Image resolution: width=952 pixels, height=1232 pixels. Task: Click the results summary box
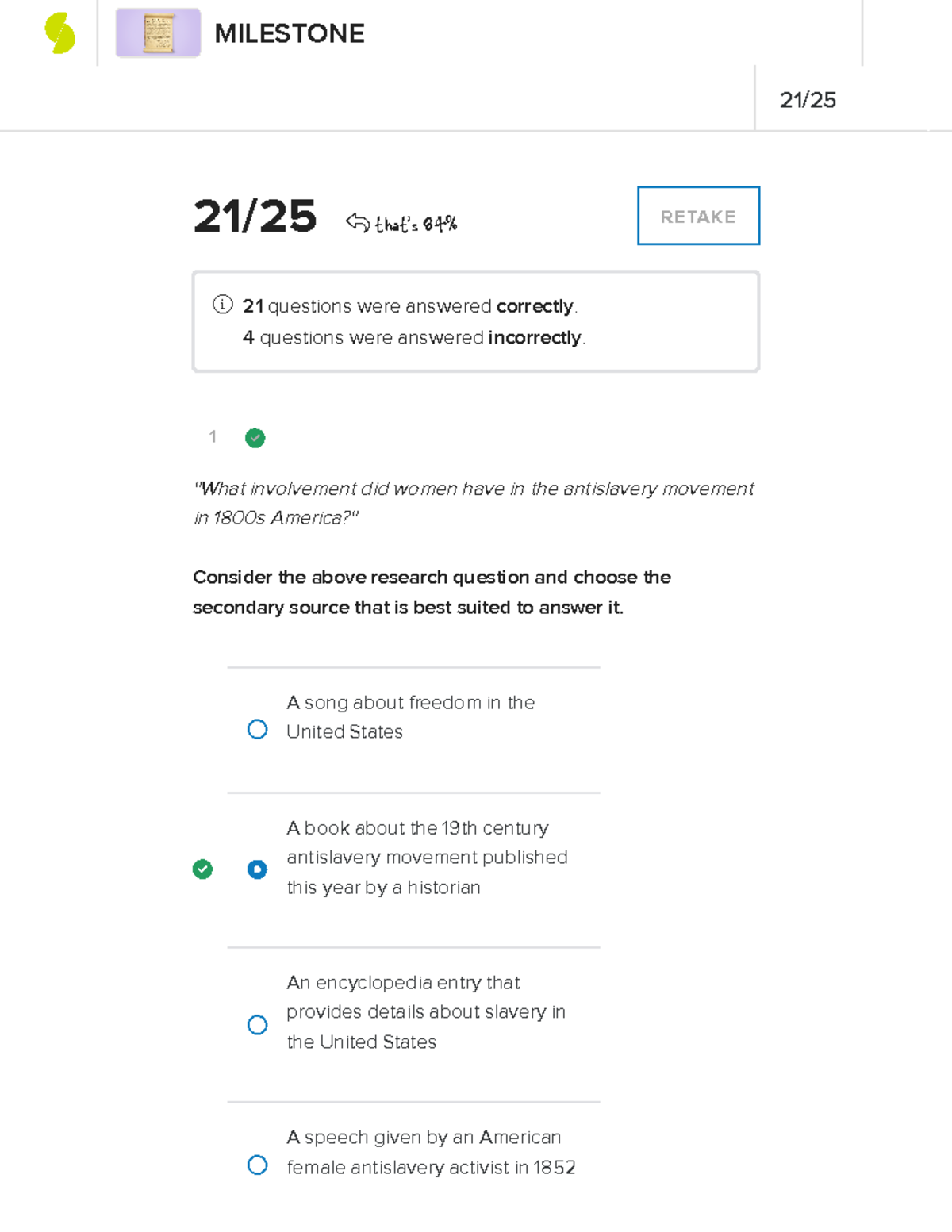click(475, 320)
